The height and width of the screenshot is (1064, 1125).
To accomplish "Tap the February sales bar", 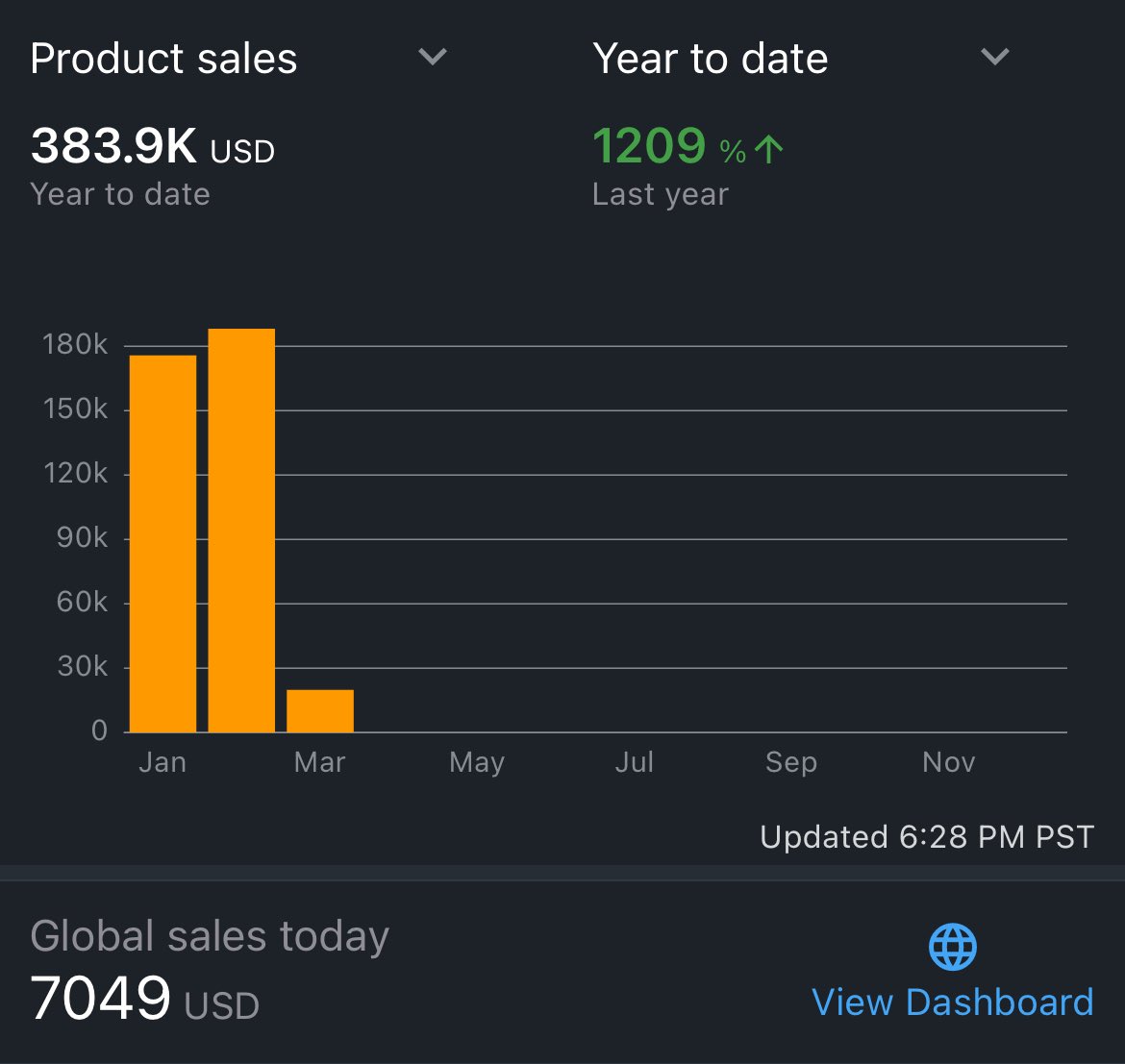I will pyautogui.click(x=241, y=531).
